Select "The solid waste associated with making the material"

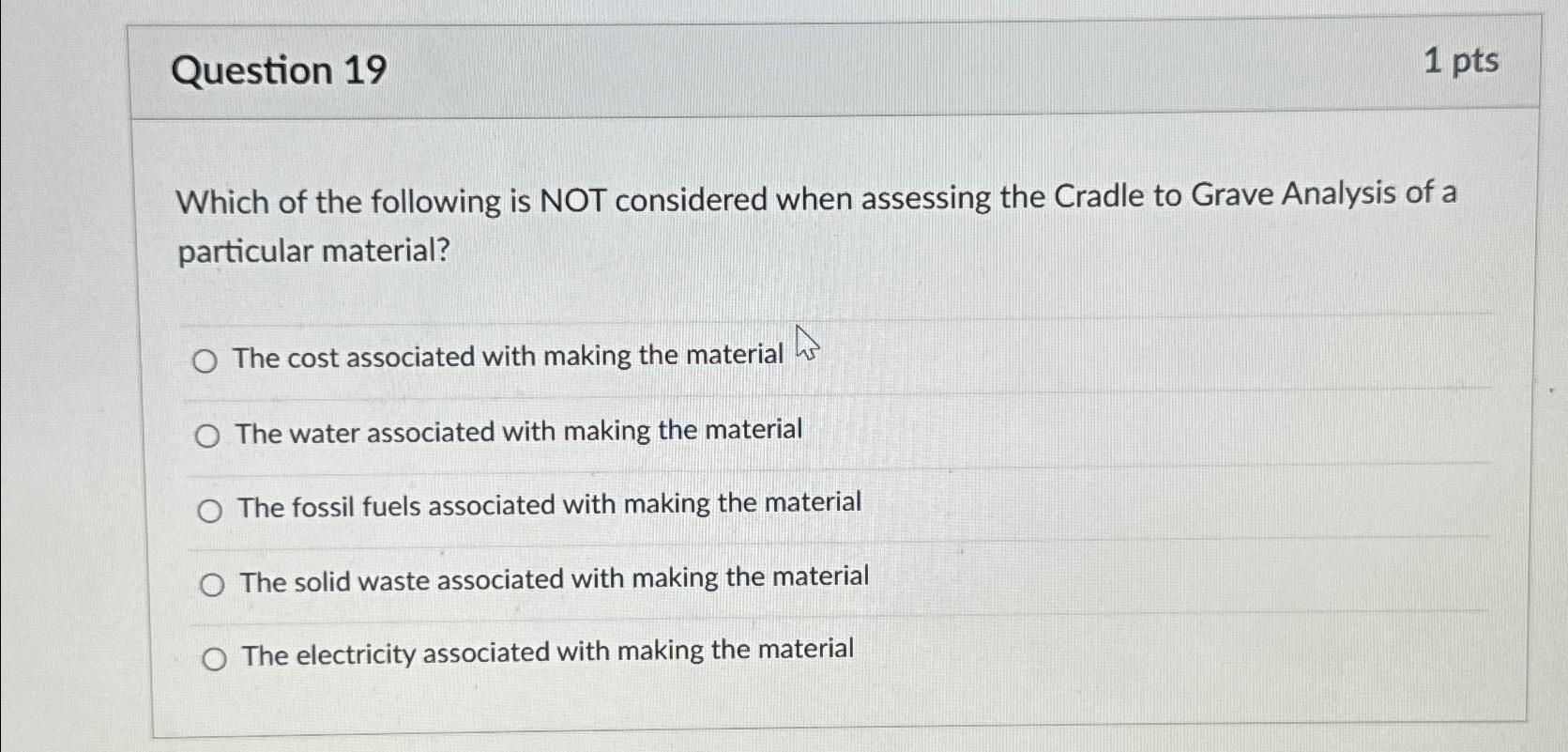214,584
